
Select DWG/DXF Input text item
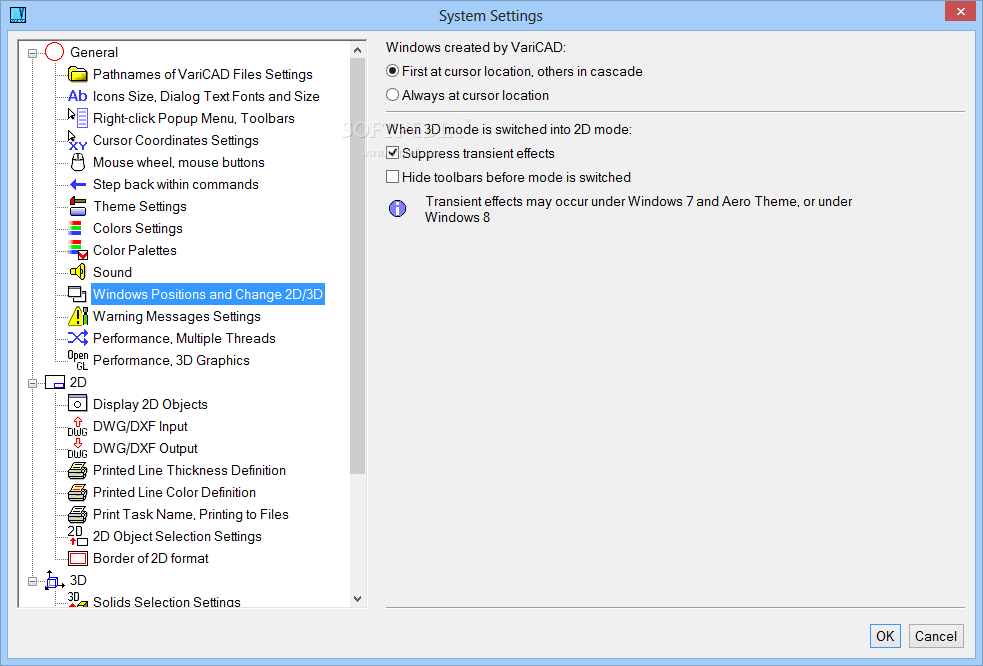(x=140, y=426)
